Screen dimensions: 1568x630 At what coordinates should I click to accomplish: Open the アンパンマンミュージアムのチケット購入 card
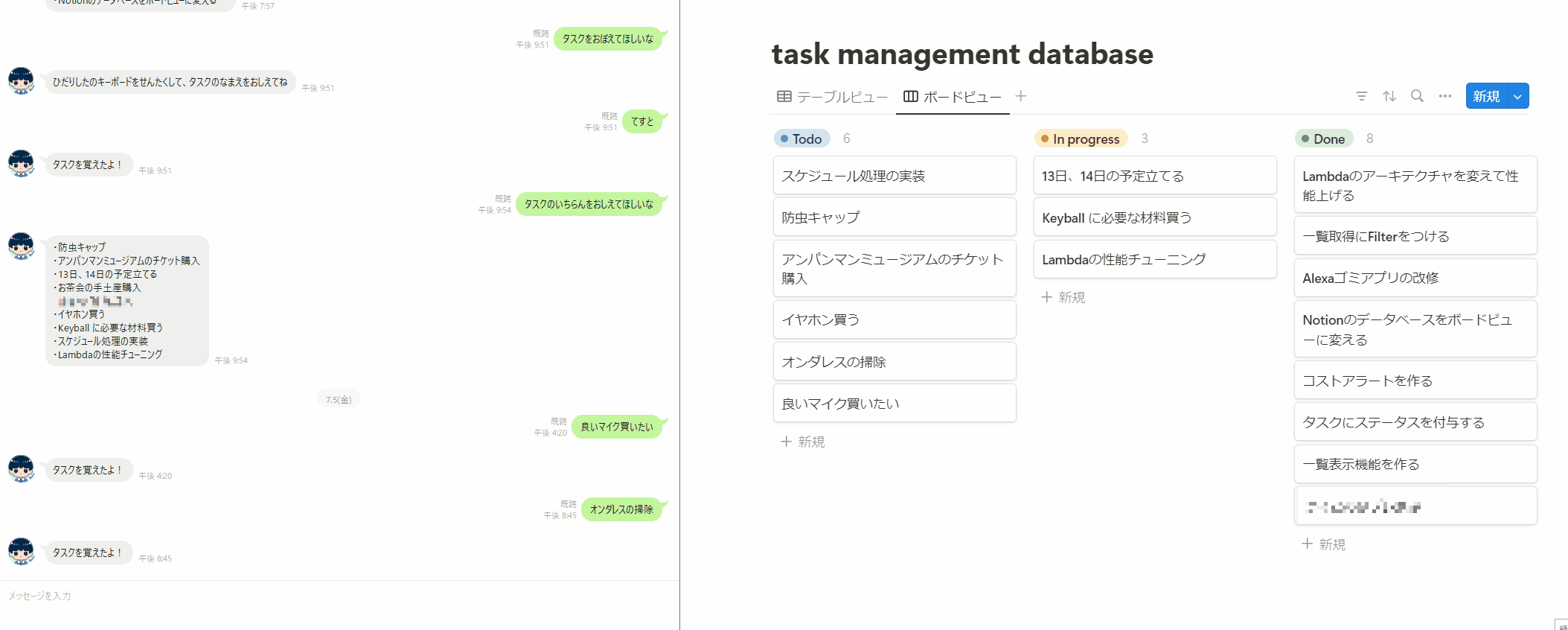(x=895, y=268)
